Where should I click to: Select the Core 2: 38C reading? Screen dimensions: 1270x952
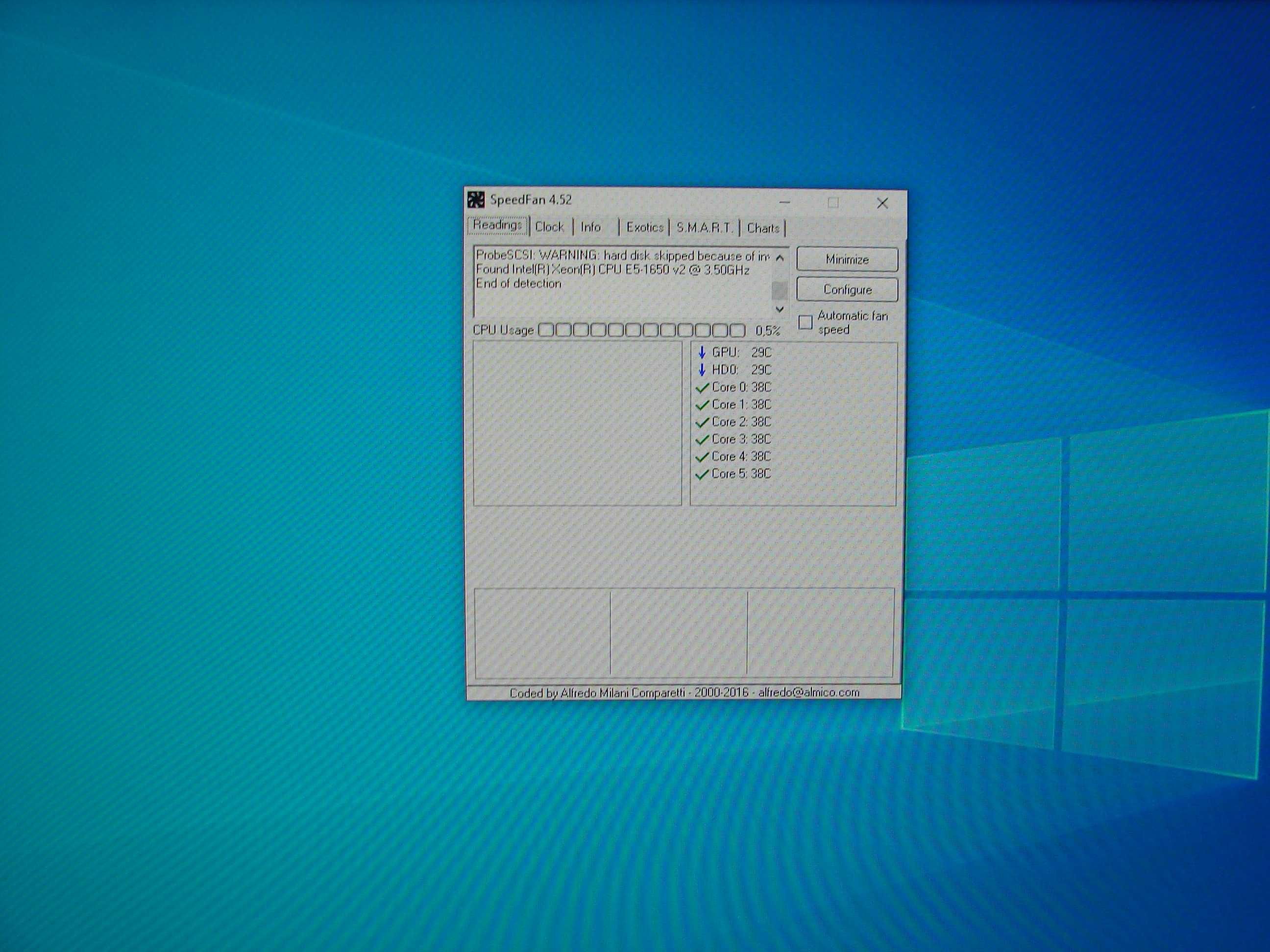741,422
